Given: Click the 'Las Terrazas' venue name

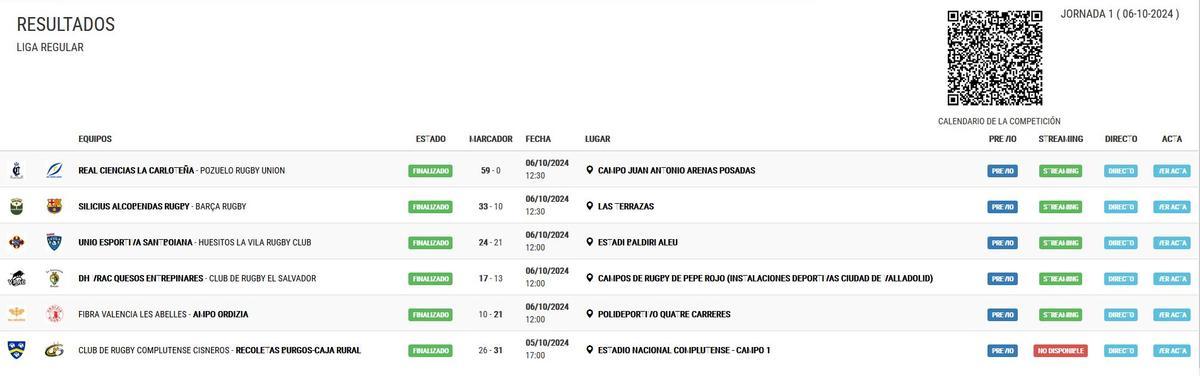Looking at the screenshot, I should [626, 206].
